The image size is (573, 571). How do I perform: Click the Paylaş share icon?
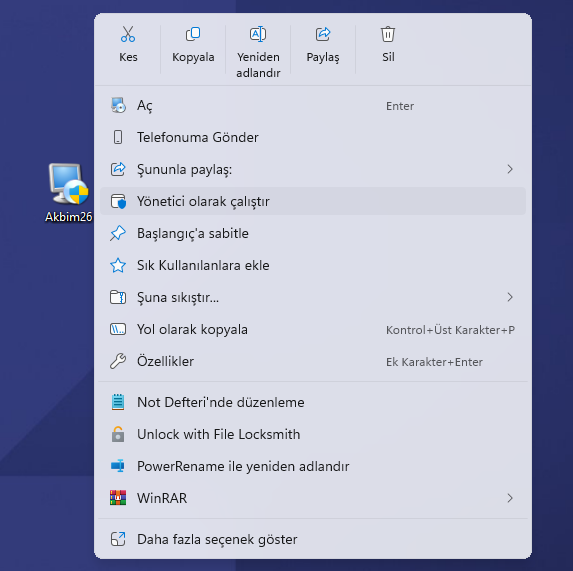323,34
